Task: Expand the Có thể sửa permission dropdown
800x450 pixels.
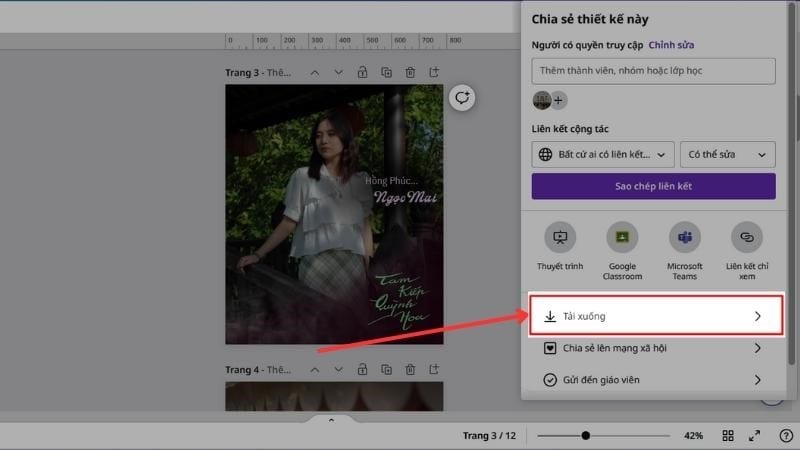Action: tap(727, 155)
